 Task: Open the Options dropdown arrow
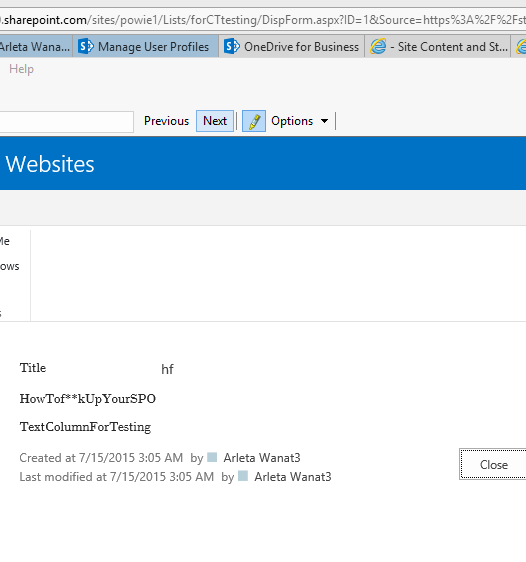pyautogui.click(x=324, y=121)
